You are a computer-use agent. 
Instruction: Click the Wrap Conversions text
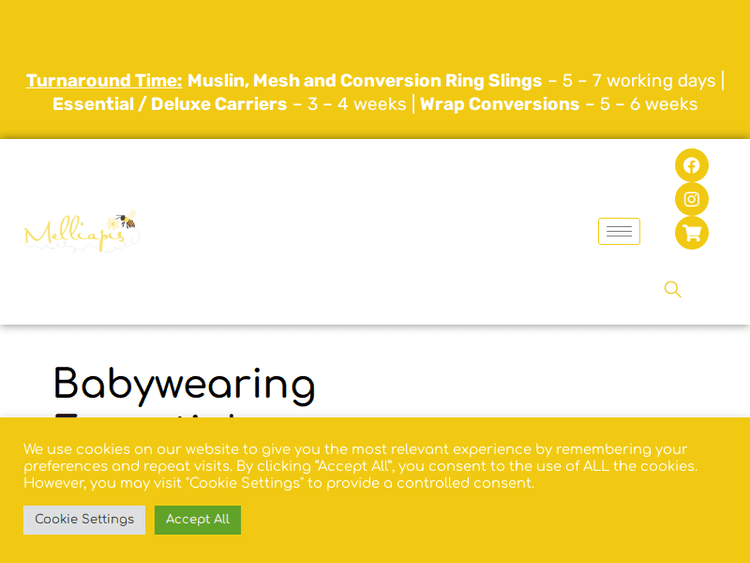point(499,104)
